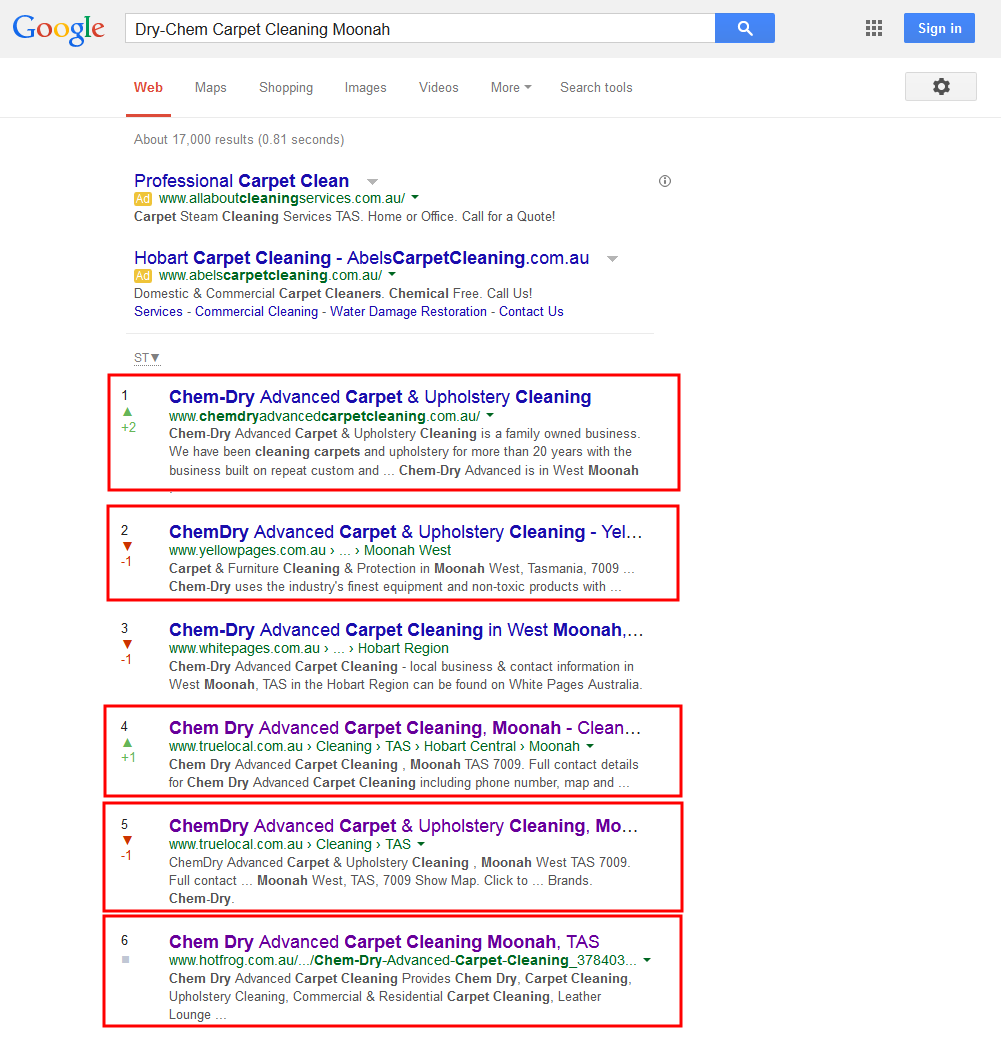This screenshot has height=1038, width=1001.
Task: Click the green up arrow beside result 4
Action: pyautogui.click(x=128, y=743)
